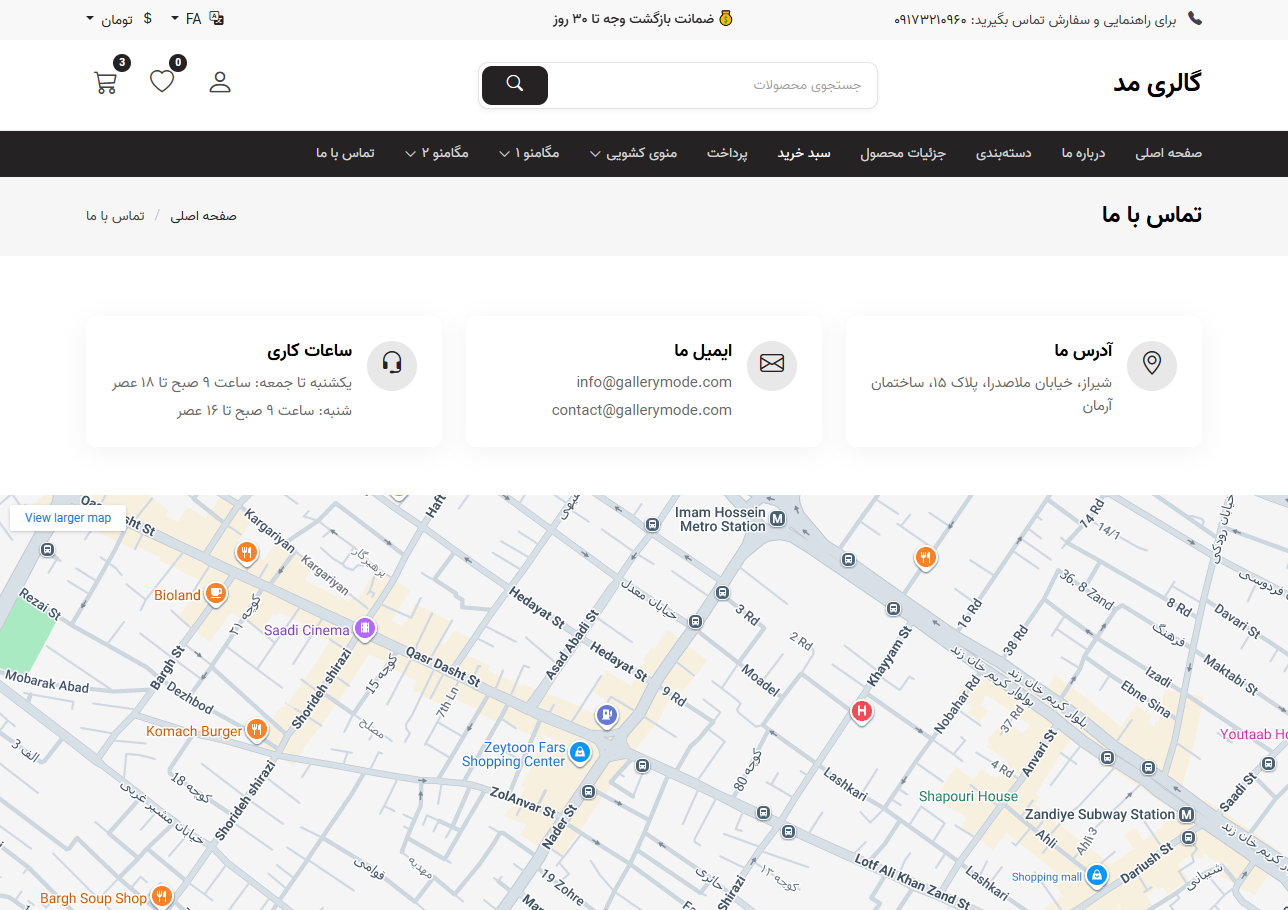1288x910 pixels.
Task: View the wishlist heart icon
Action: (162, 81)
